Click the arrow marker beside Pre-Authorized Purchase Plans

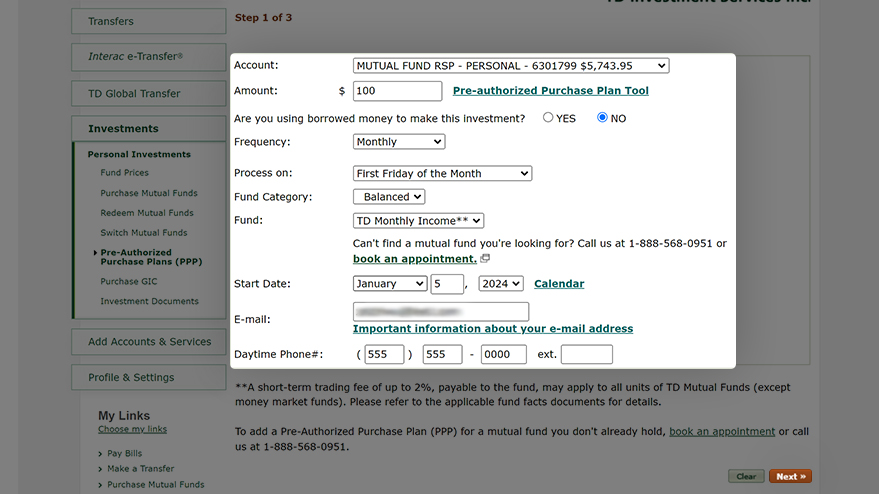95,253
